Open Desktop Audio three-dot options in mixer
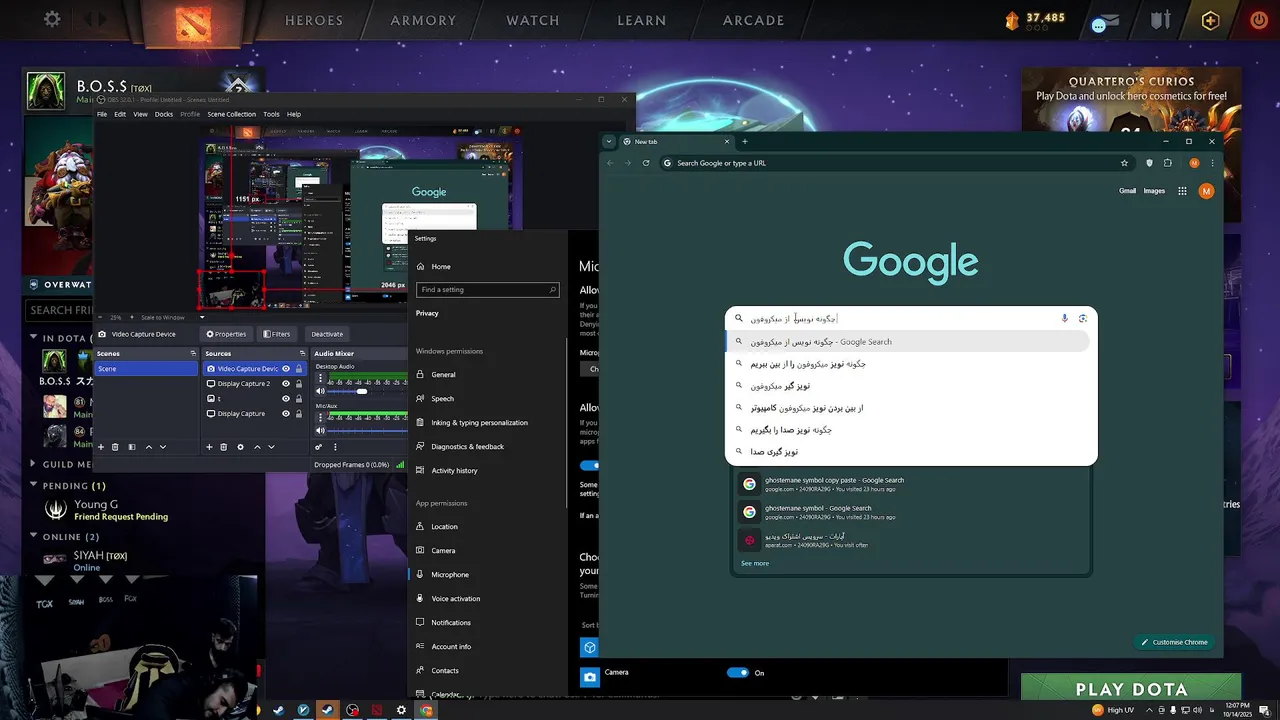Viewport: 1280px width, 720px height. click(x=320, y=378)
